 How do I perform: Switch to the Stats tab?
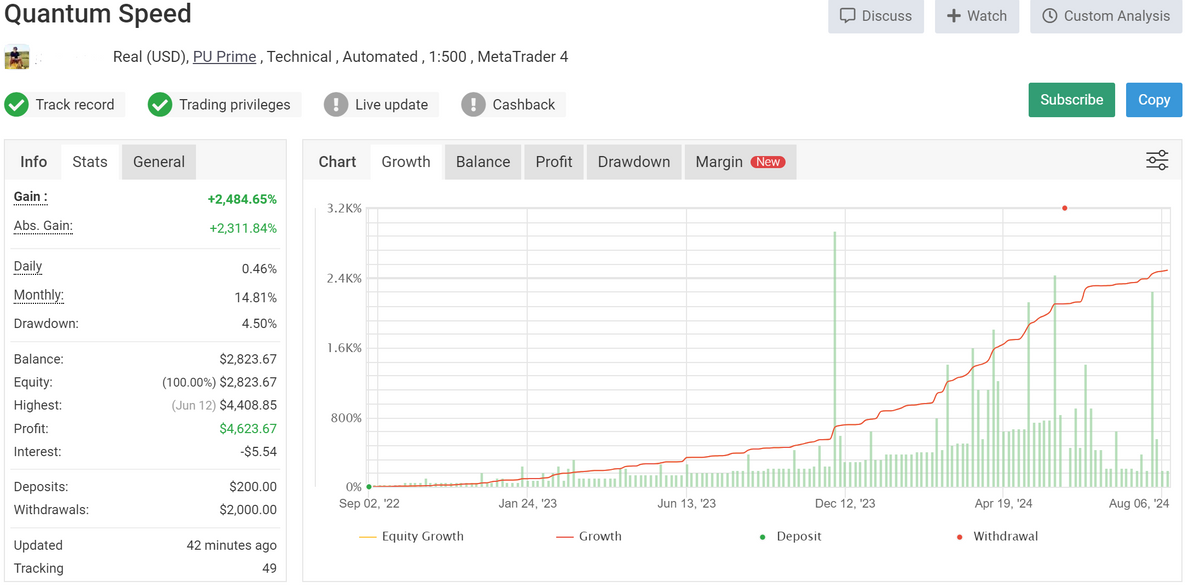point(90,162)
